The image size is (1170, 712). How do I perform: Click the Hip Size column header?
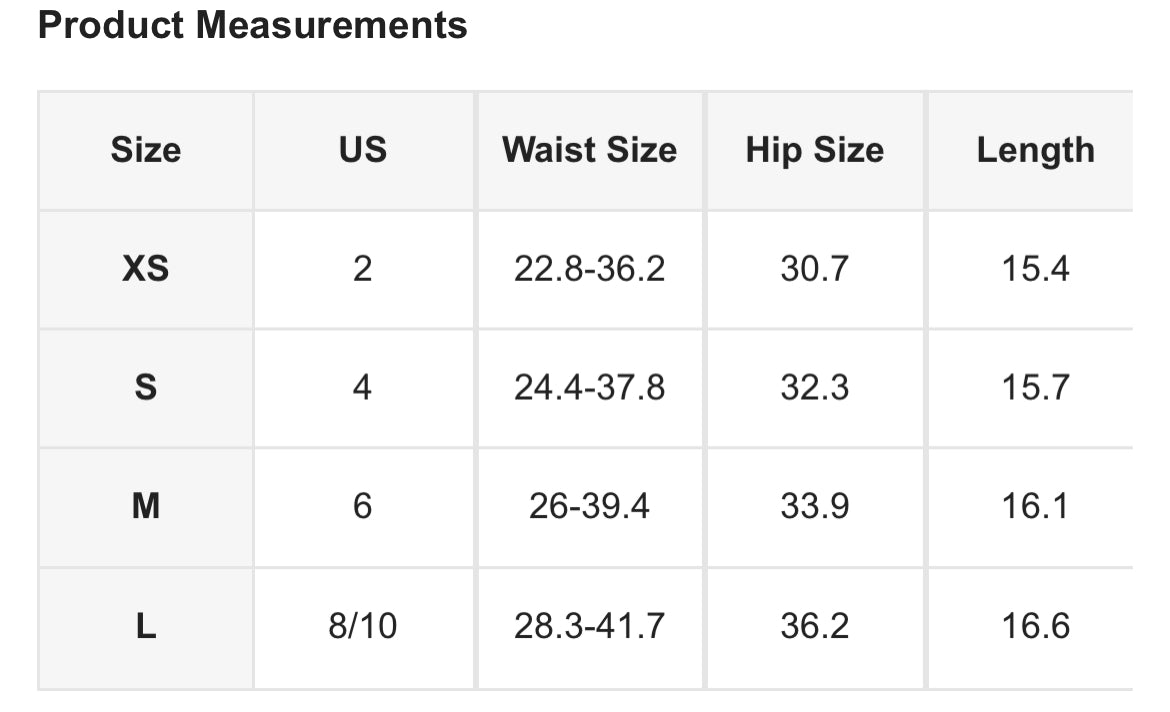pos(815,150)
